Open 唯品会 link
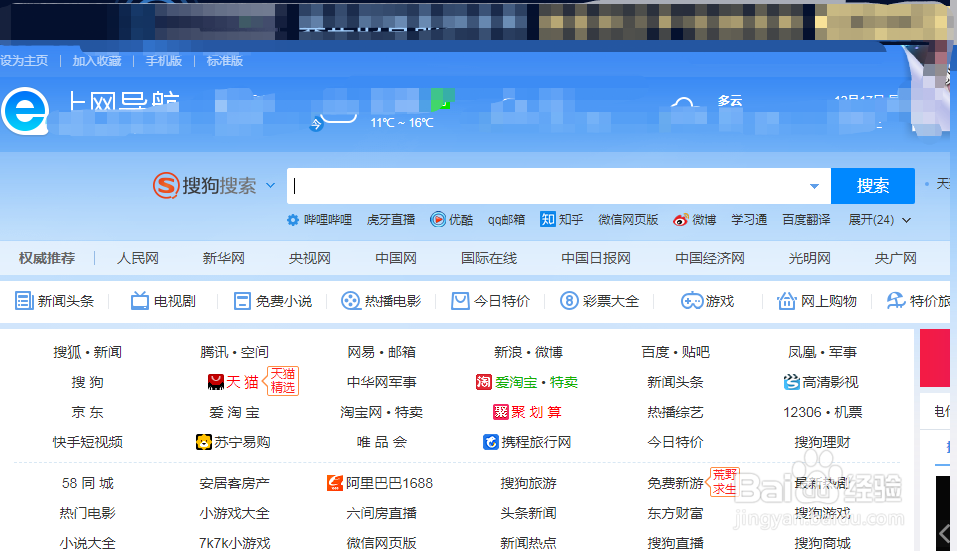The image size is (957, 551). click(381, 442)
